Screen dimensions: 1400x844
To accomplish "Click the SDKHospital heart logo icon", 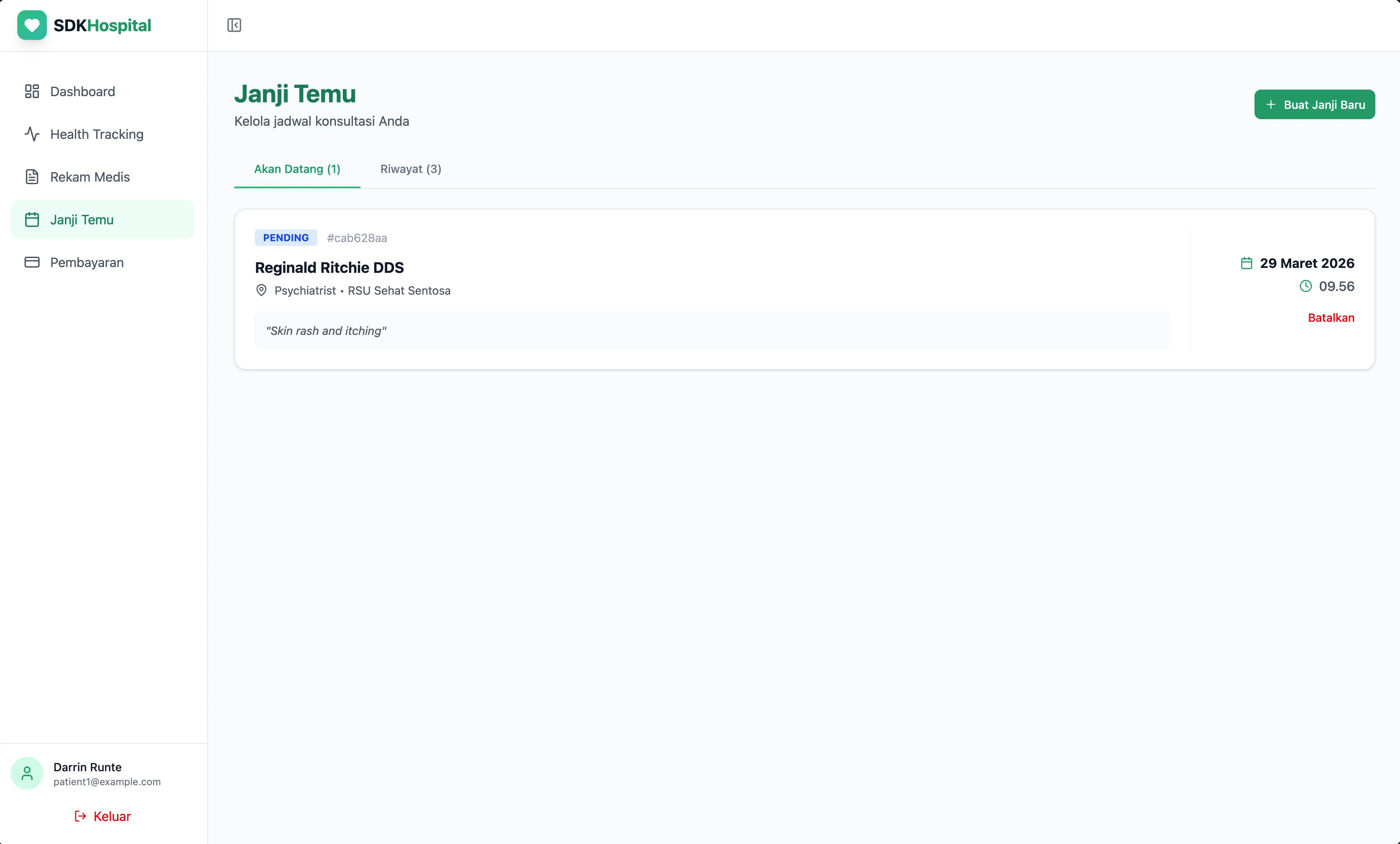I will point(32,25).
